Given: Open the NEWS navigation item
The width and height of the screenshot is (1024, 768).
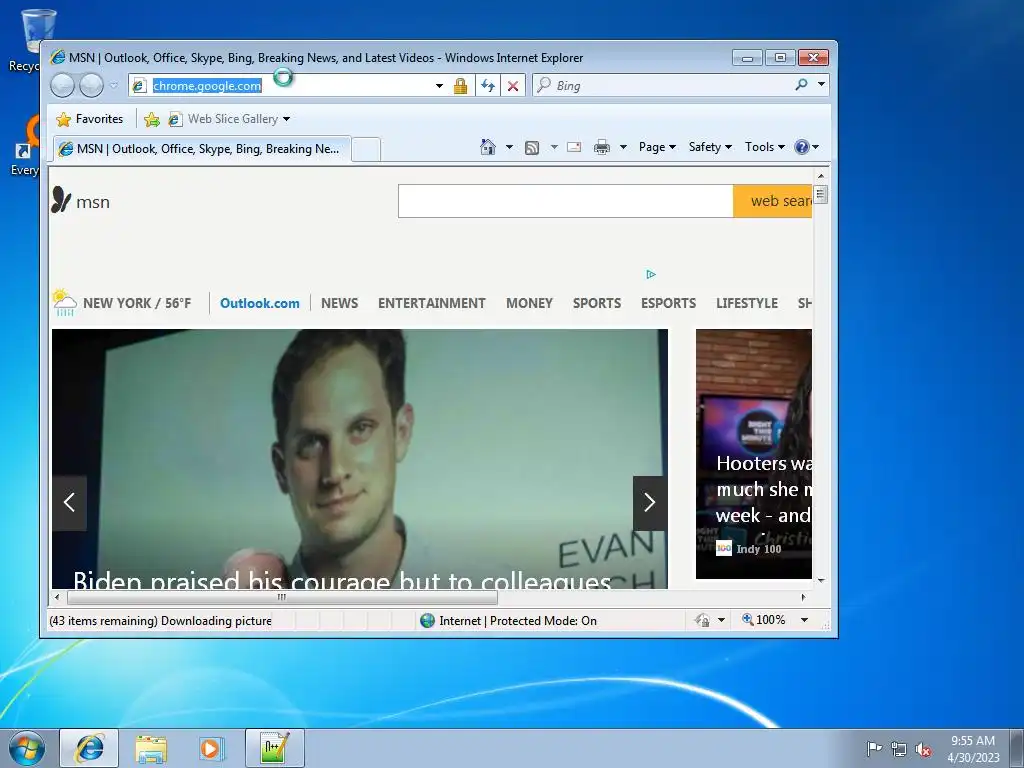Looking at the screenshot, I should pos(340,303).
